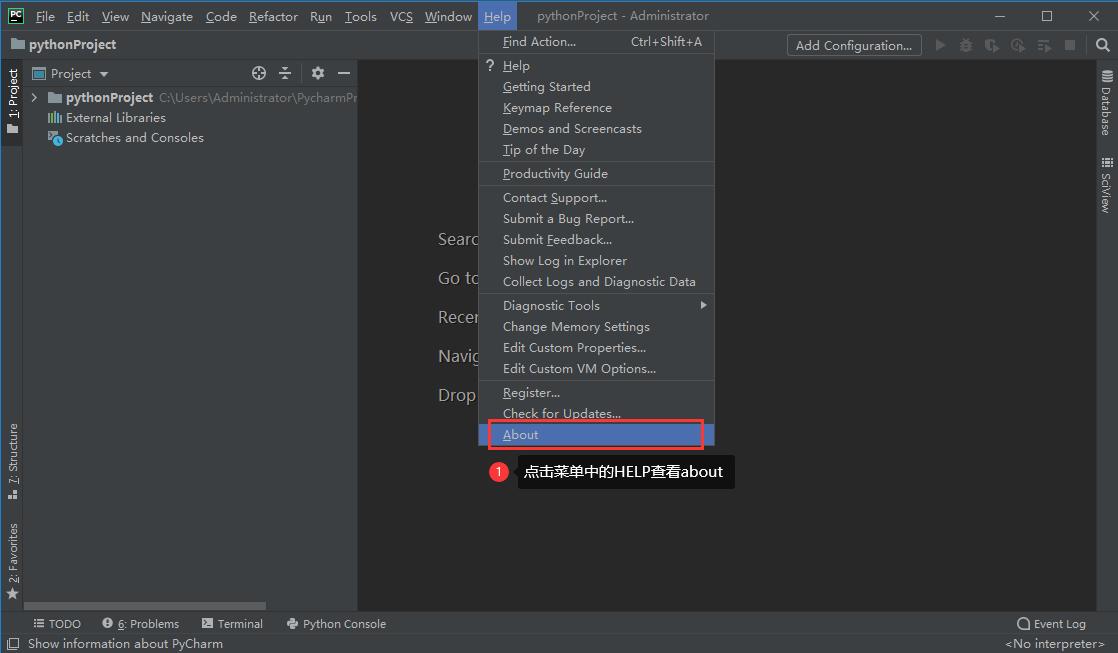Open the Event Log button
This screenshot has width=1118, height=653.
pyautogui.click(x=1051, y=623)
